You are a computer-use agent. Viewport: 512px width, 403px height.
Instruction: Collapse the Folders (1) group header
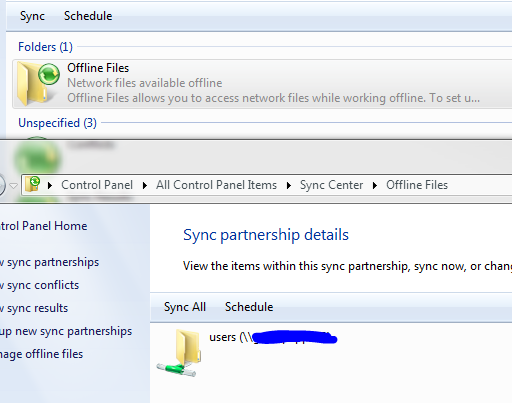45,47
